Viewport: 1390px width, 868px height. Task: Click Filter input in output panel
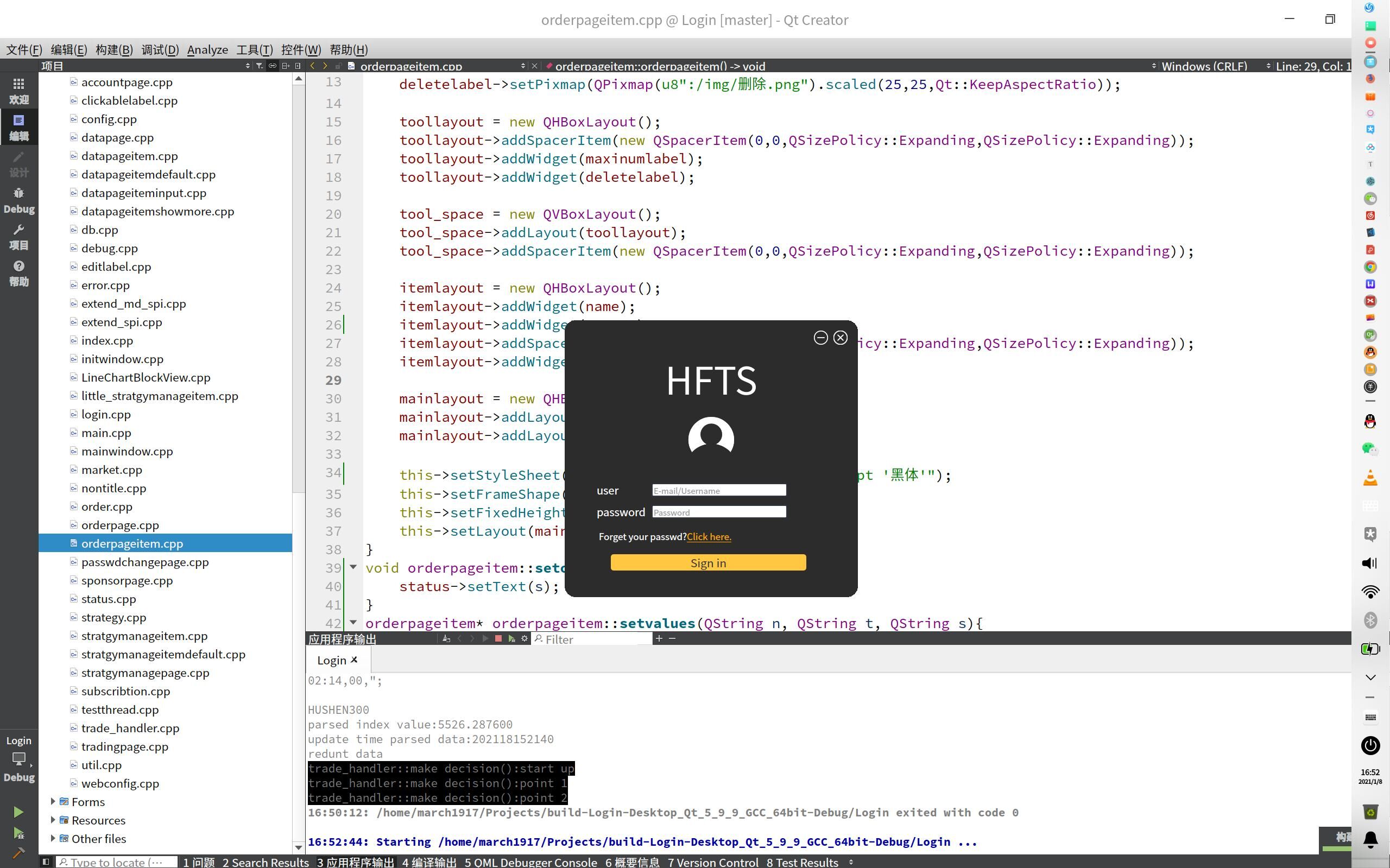[x=590, y=639]
